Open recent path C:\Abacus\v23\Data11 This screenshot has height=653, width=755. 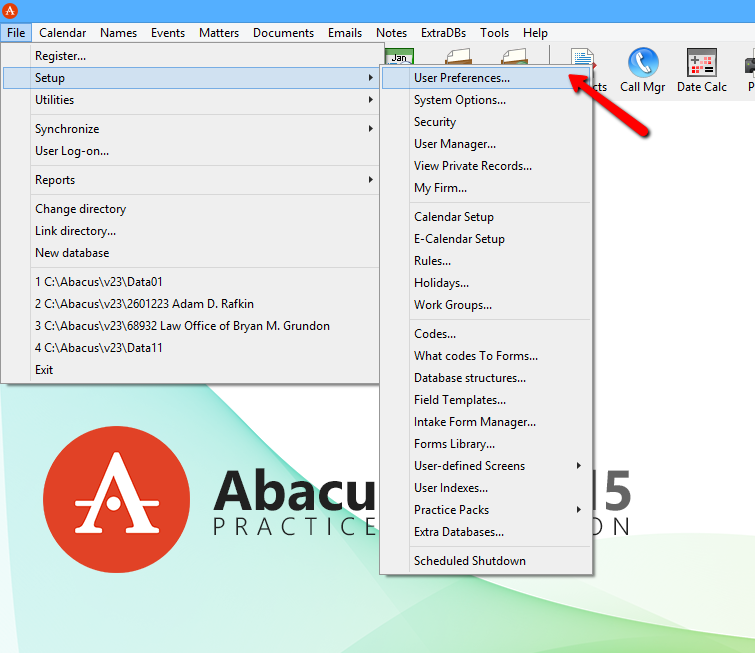pyautogui.click(x=191, y=348)
